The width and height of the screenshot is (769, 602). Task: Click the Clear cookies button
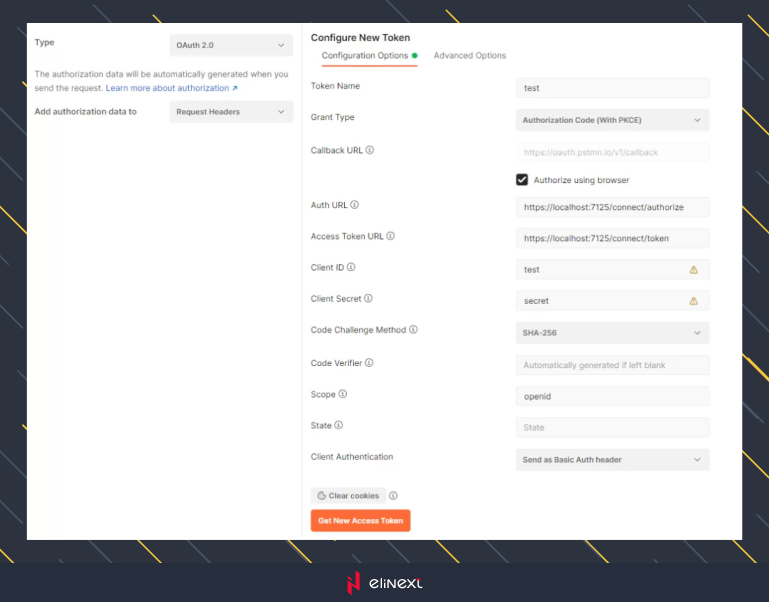(x=348, y=496)
